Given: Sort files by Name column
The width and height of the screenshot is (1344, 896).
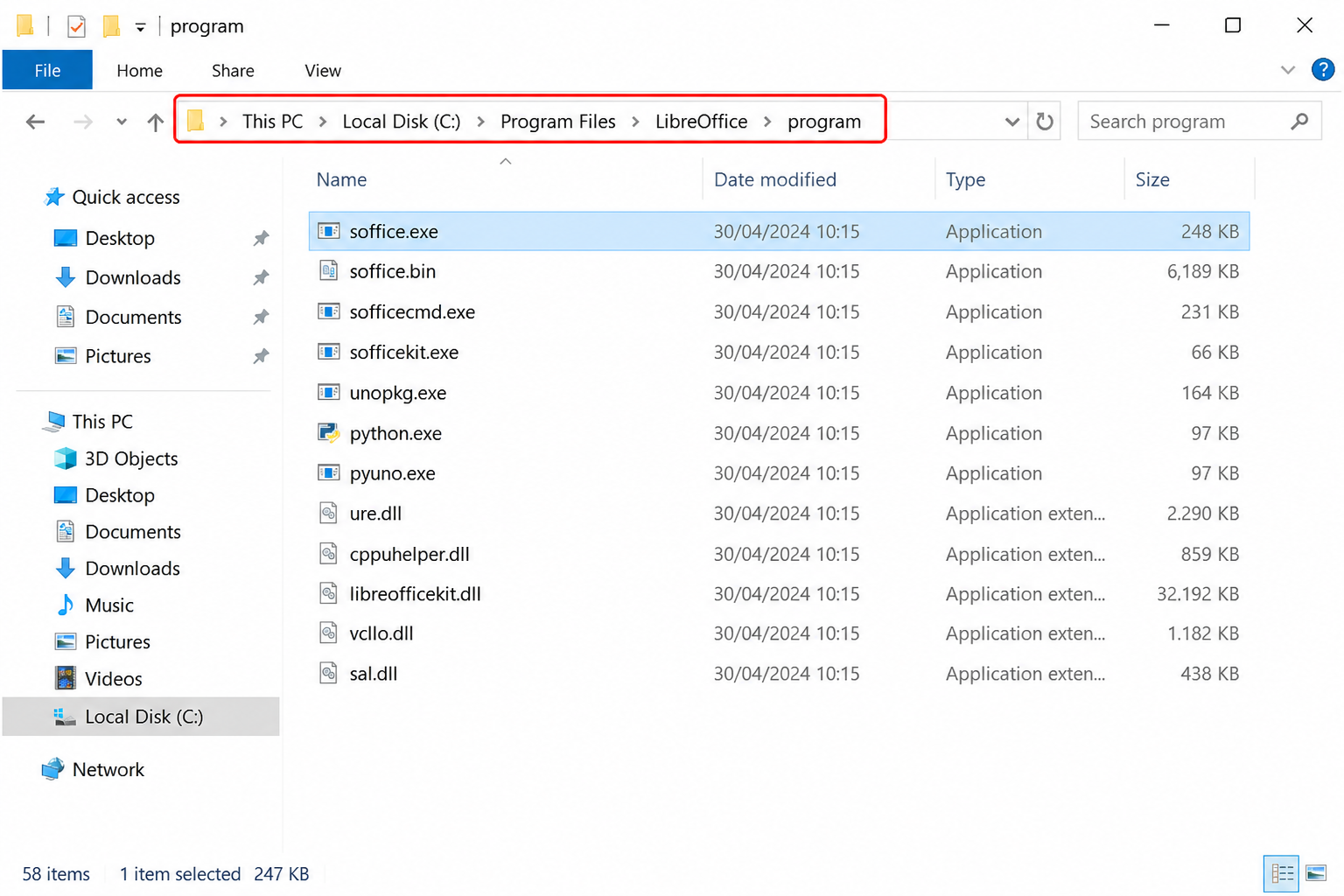Looking at the screenshot, I should tap(342, 179).
